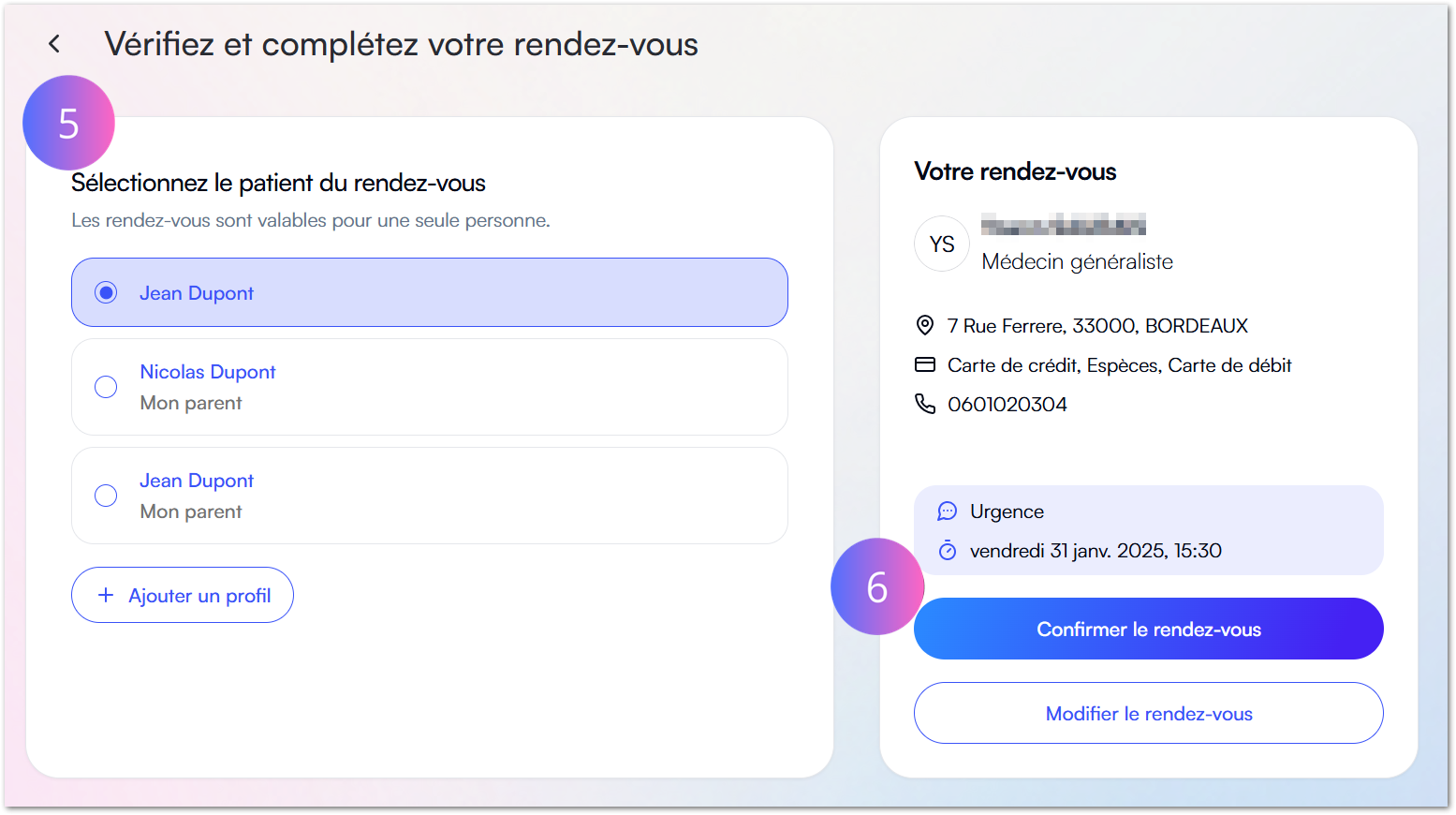Select the Jean Dupont patient radio button

click(106, 292)
